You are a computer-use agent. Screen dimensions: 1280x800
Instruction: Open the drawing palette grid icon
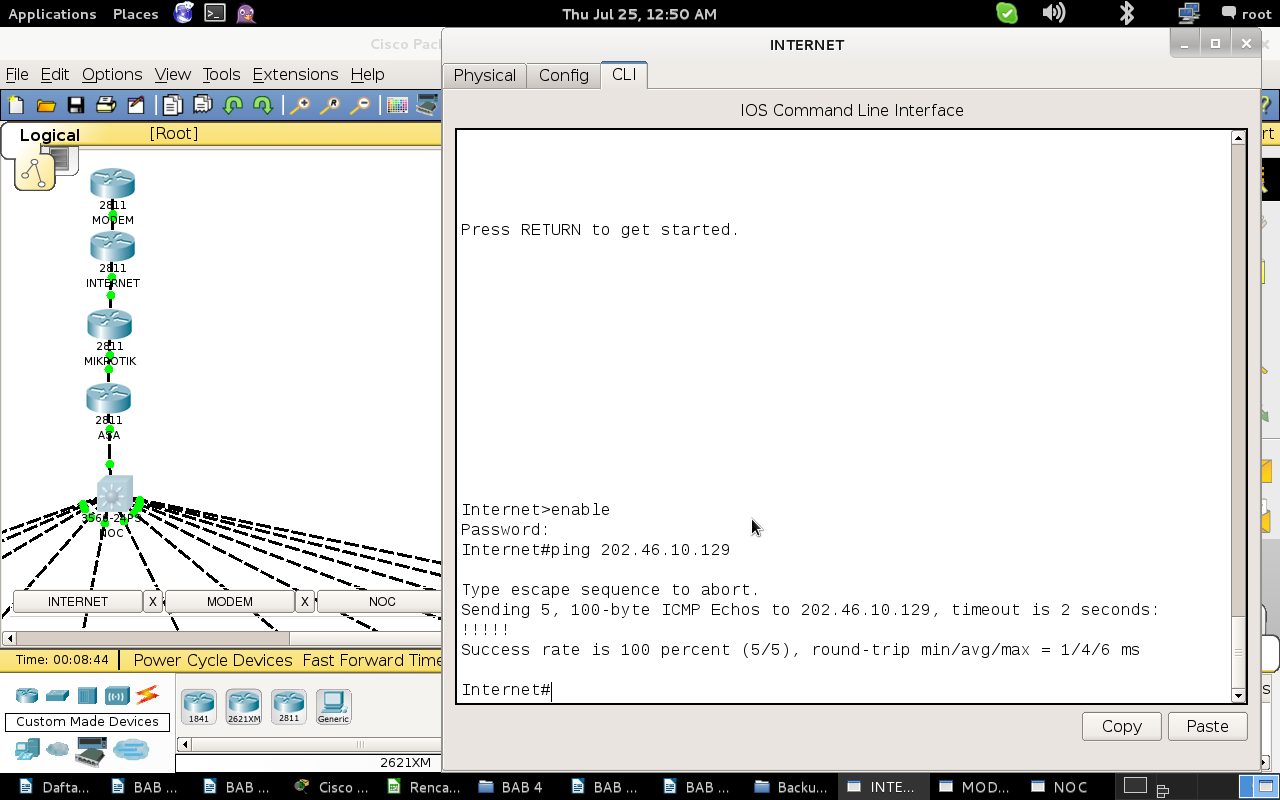pyautogui.click(x=397, y=105)
